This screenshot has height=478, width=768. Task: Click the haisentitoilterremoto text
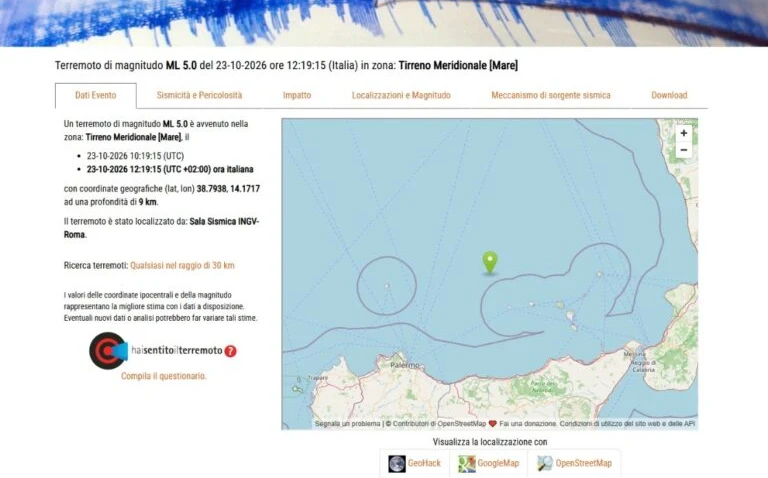(177, 351)
